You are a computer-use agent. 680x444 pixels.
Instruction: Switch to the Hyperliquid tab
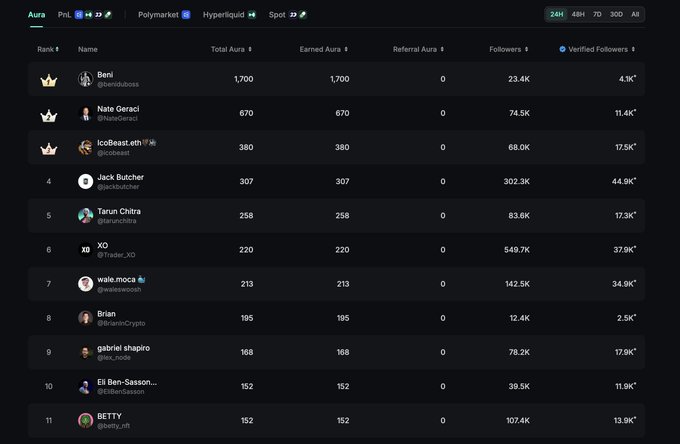point(229,15)
